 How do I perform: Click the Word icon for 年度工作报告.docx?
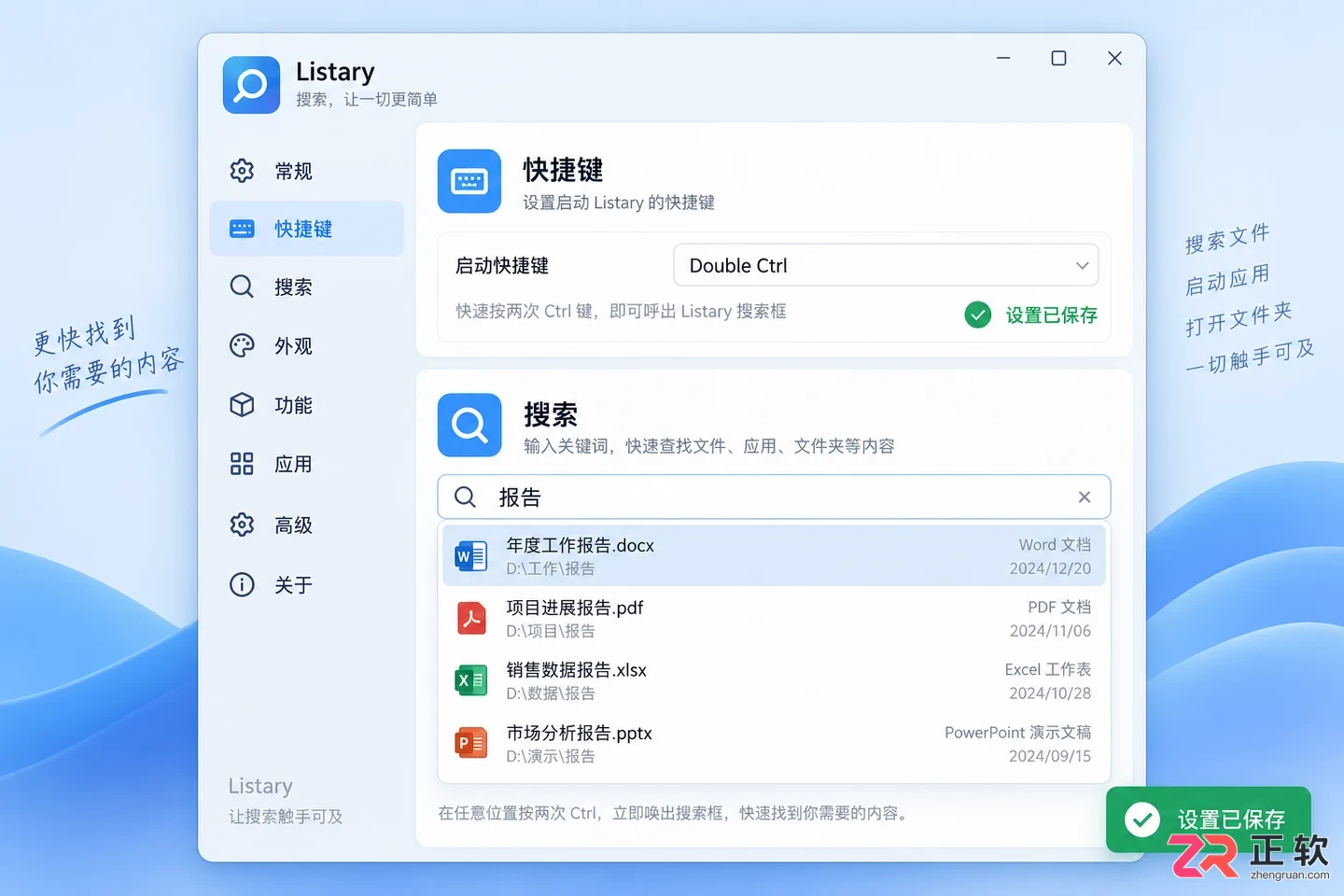(471, 556)
